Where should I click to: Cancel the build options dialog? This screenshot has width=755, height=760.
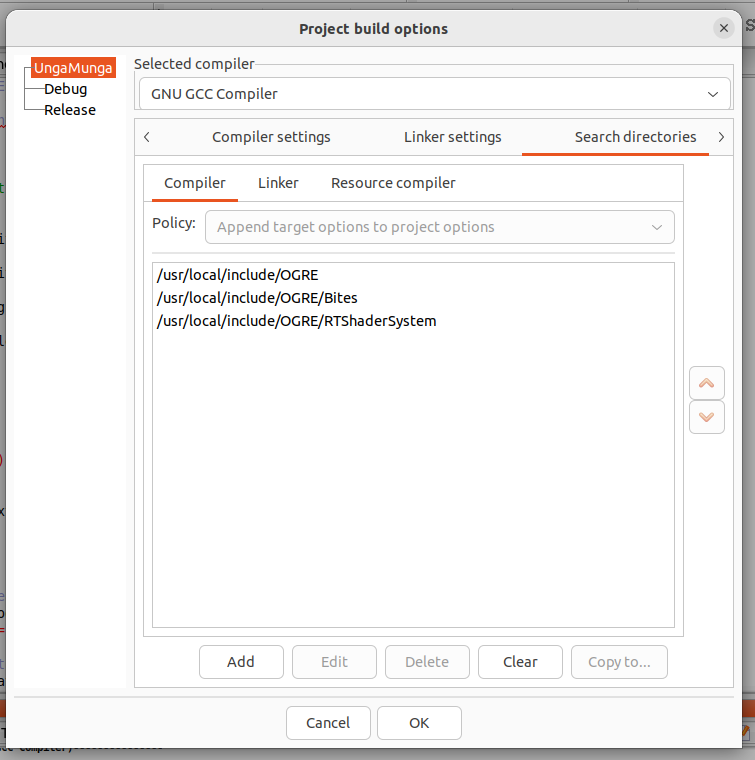[328, 723]
